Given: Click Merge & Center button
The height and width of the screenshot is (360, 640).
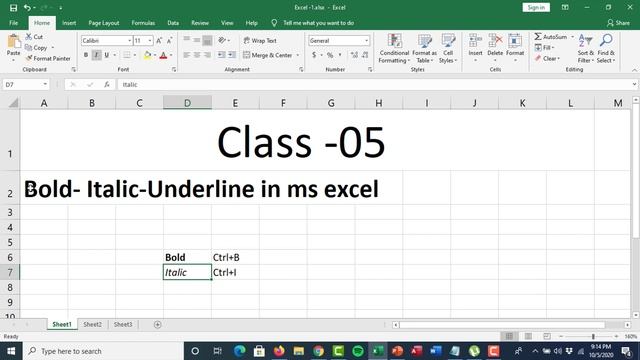Looking at the screenshot, I should click(x=268, y=55).
